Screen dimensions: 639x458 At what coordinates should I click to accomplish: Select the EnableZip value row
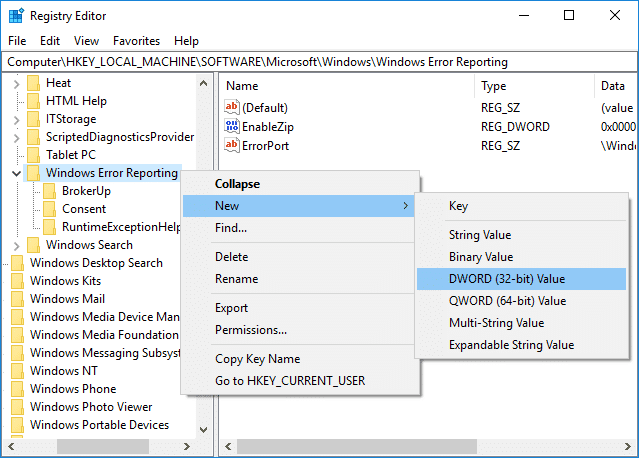click(x=430, y=126)
